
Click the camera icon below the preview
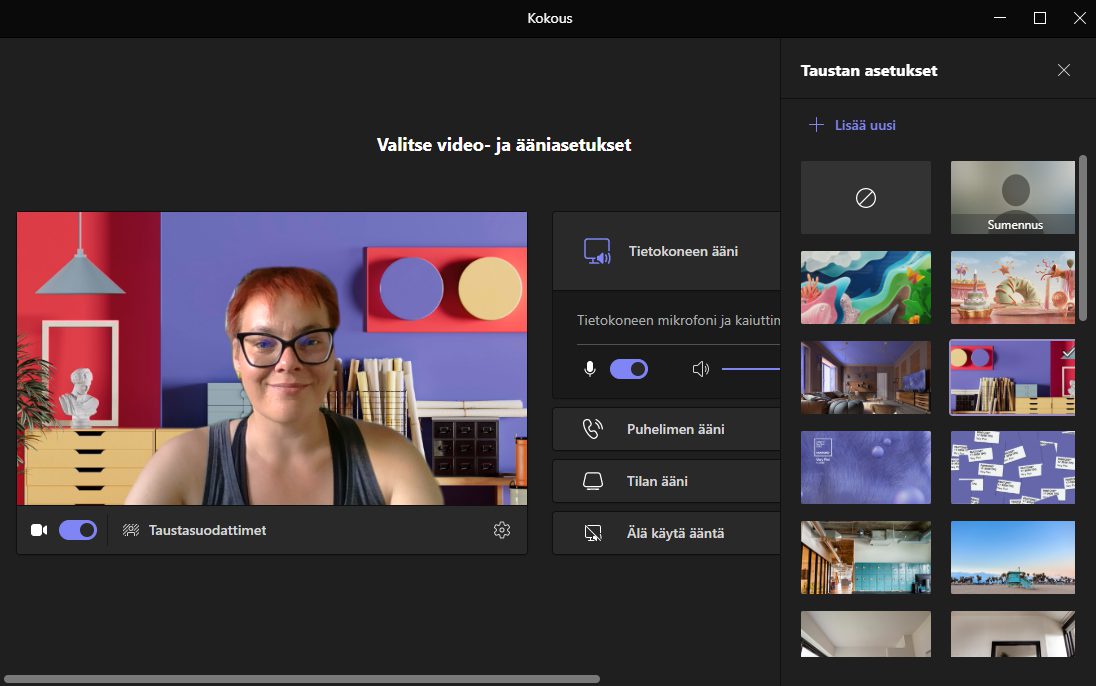pyautogui.click(x=39, y=530)
